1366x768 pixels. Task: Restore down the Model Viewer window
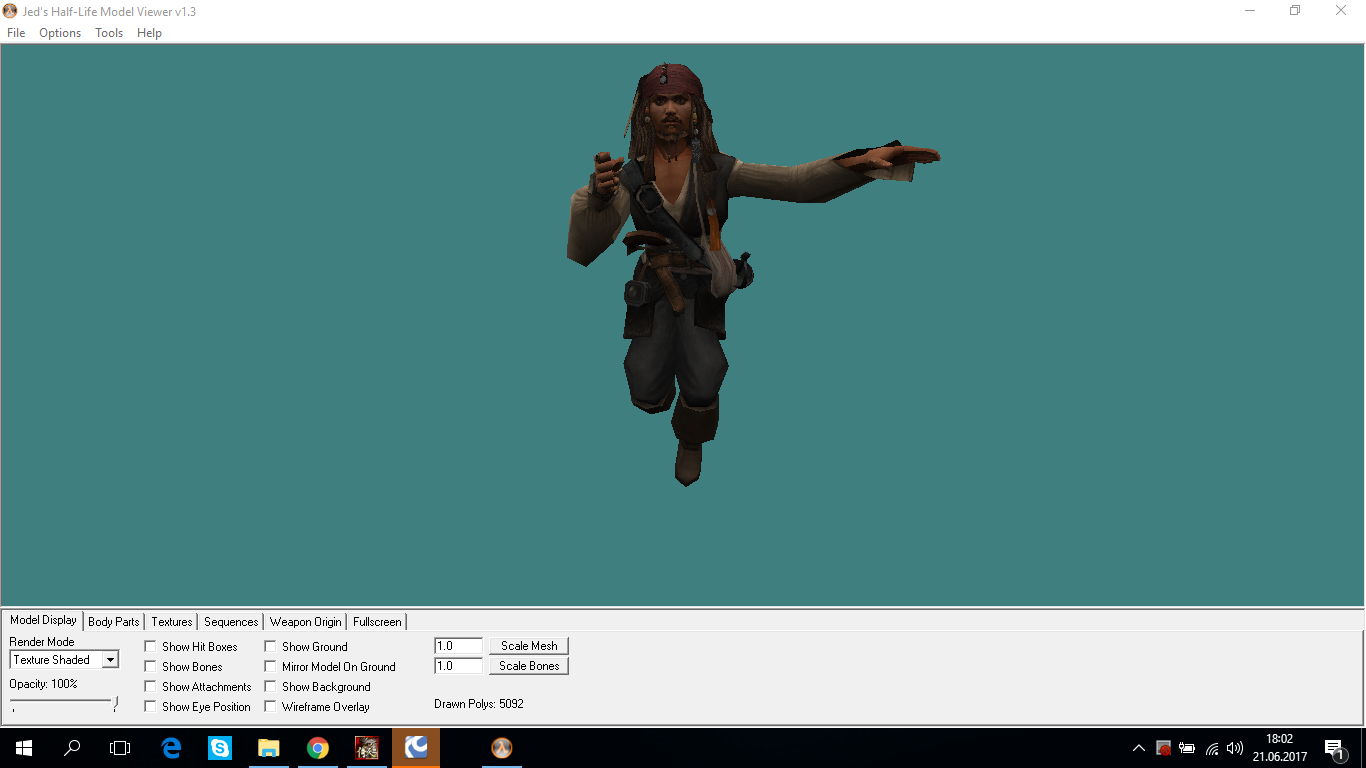click(1295, 11)
